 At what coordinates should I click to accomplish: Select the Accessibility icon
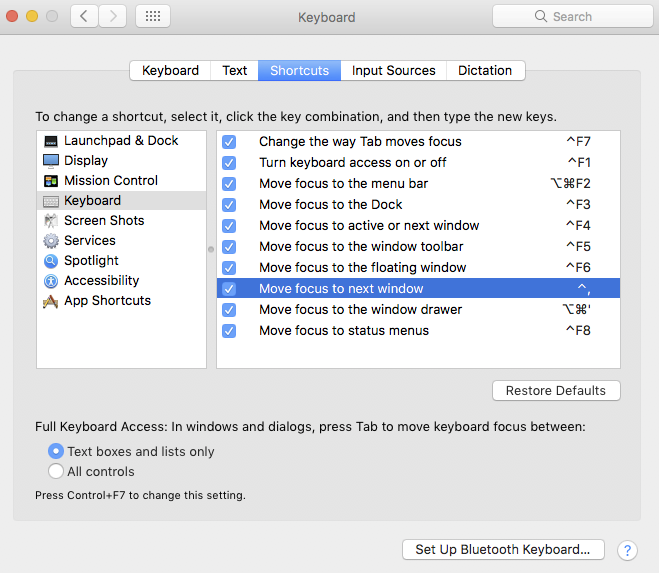click(x=51, y=281)
